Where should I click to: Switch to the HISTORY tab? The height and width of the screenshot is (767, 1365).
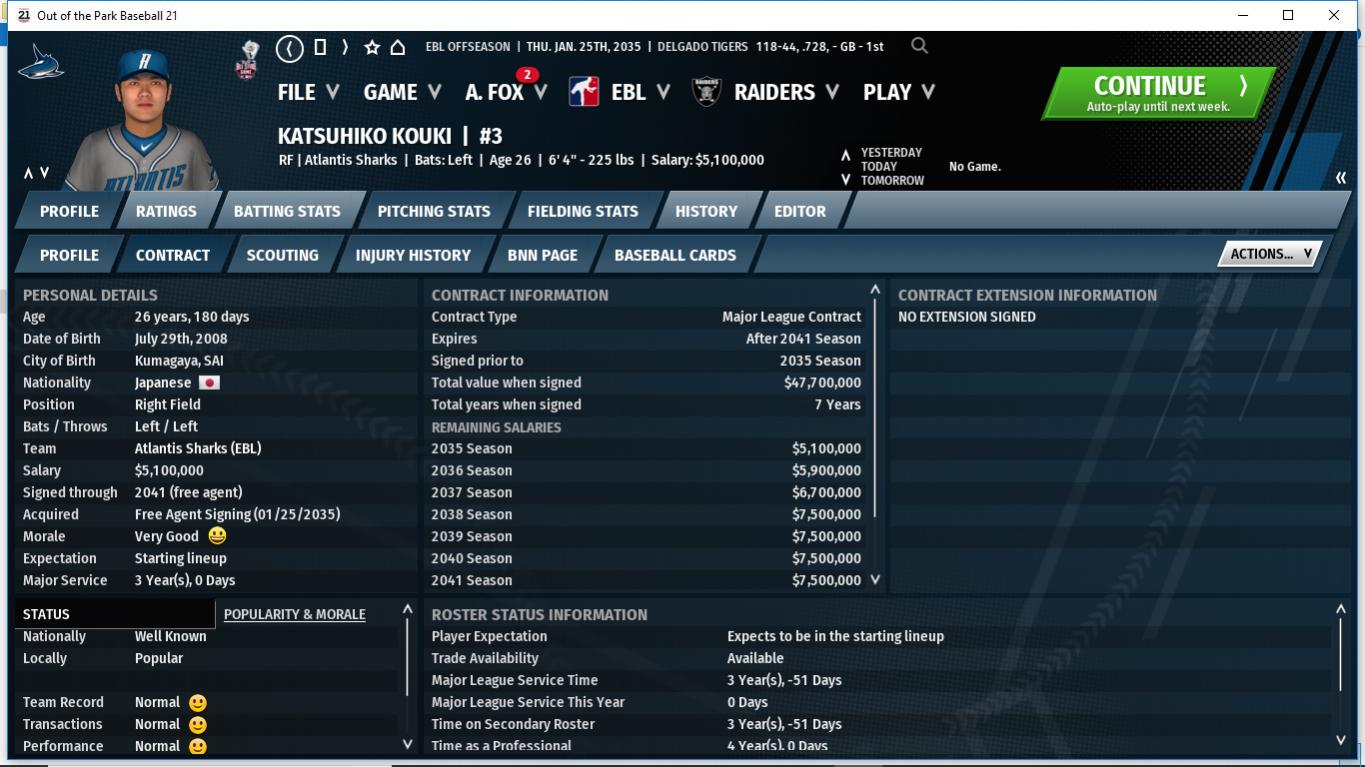706,211
